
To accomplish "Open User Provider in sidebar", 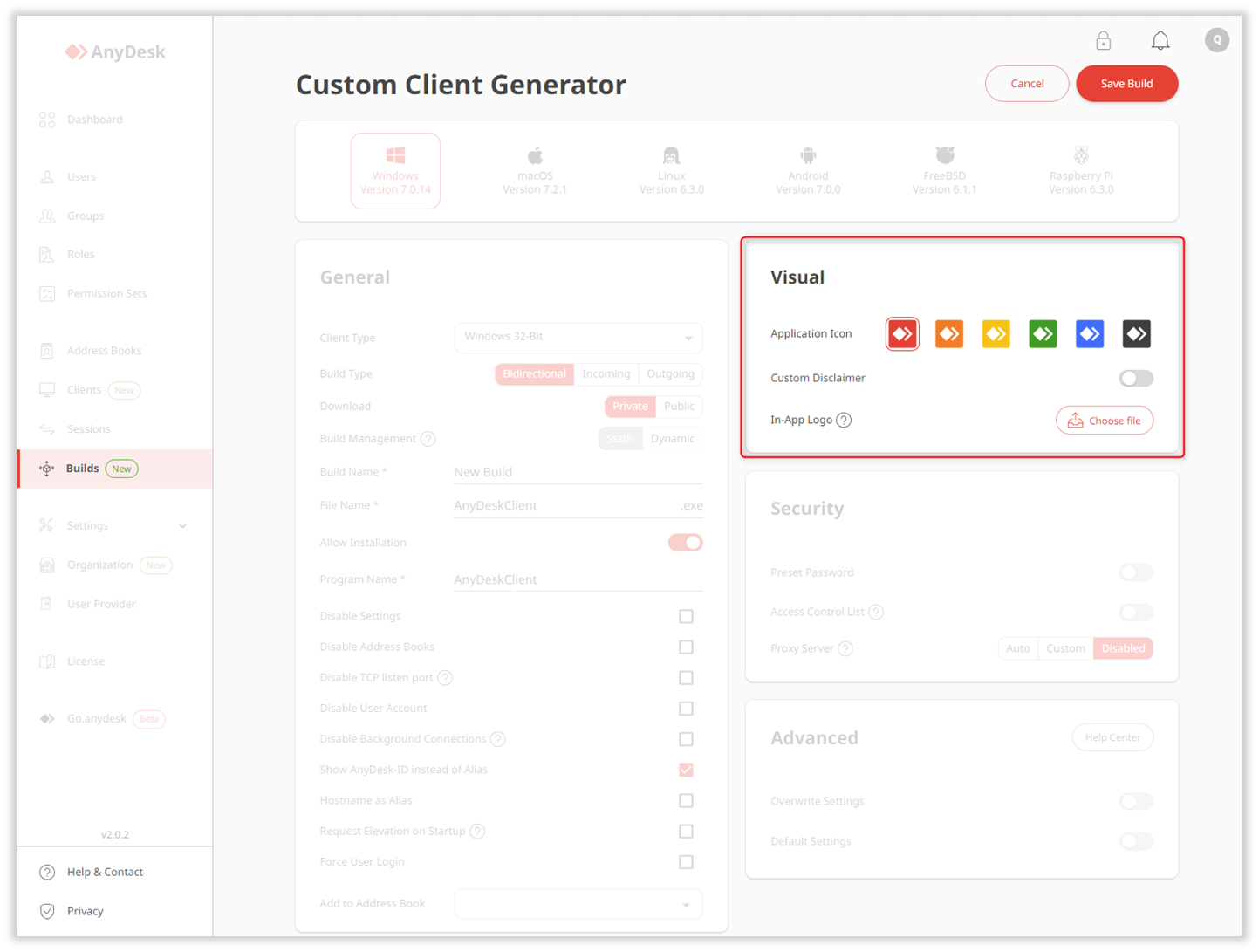I will 114,604.
